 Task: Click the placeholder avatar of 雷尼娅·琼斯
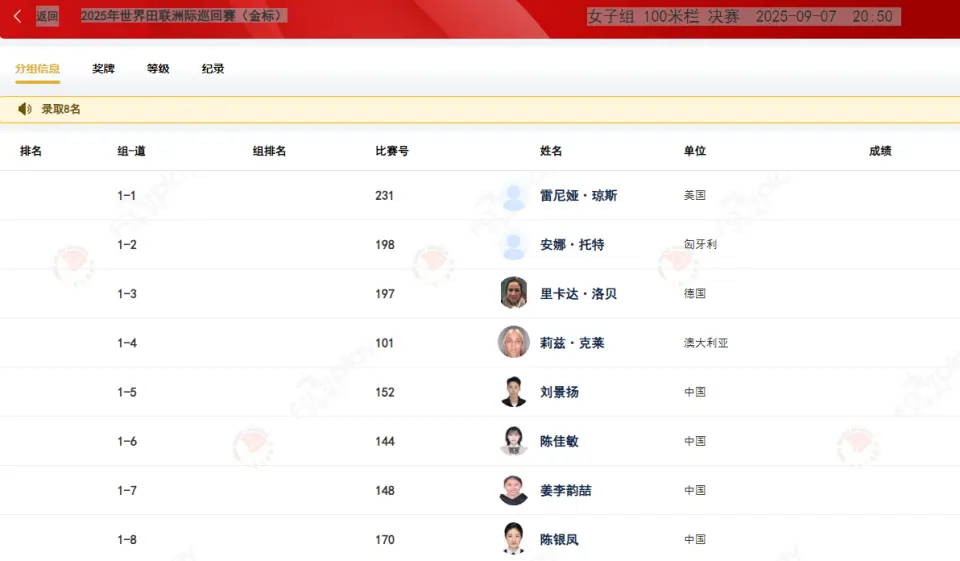(514, 196)
